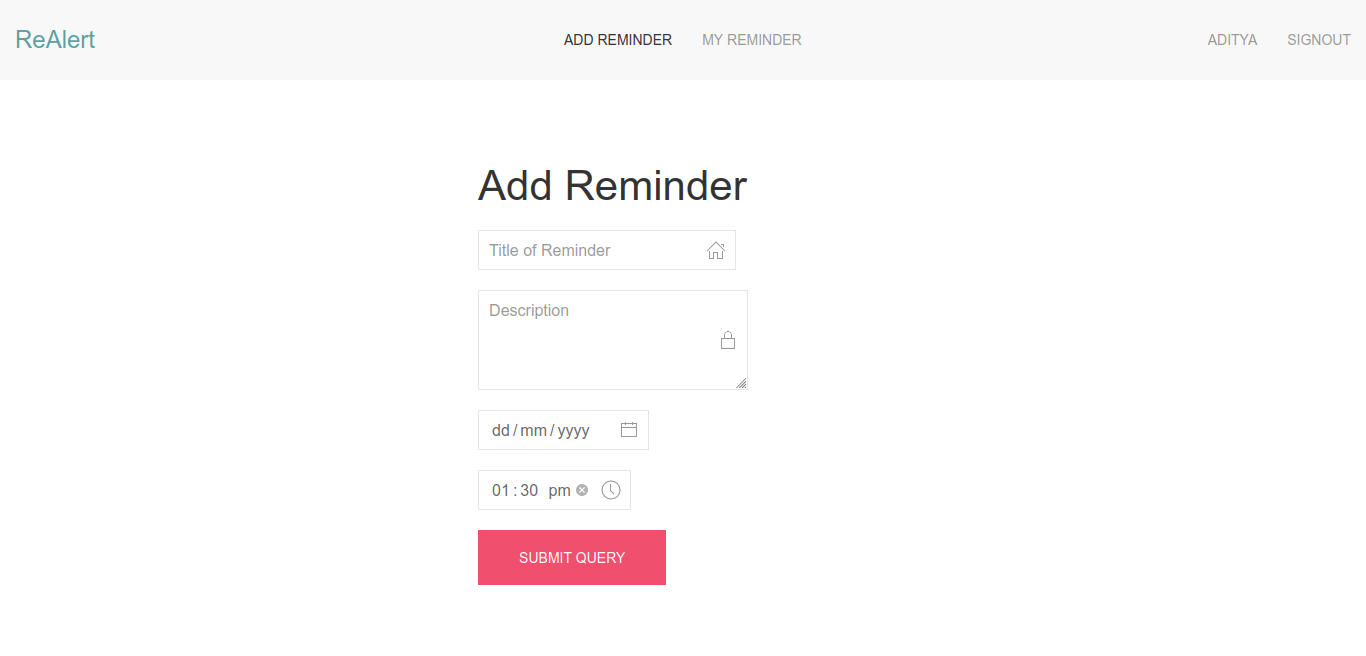The height and width of the screenshot is (656, 1366).
Task: Select the ADD REMINDER tab
Action: pos(617,40)
